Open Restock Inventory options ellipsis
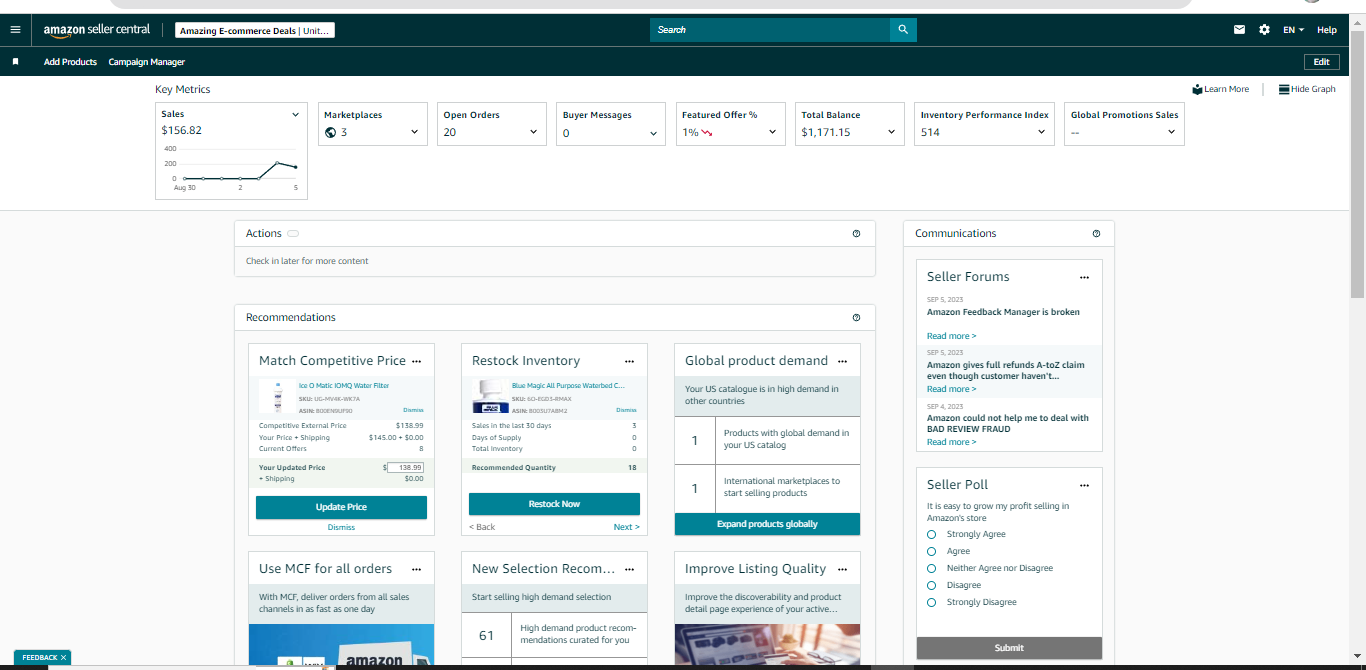 pos(629,361)
